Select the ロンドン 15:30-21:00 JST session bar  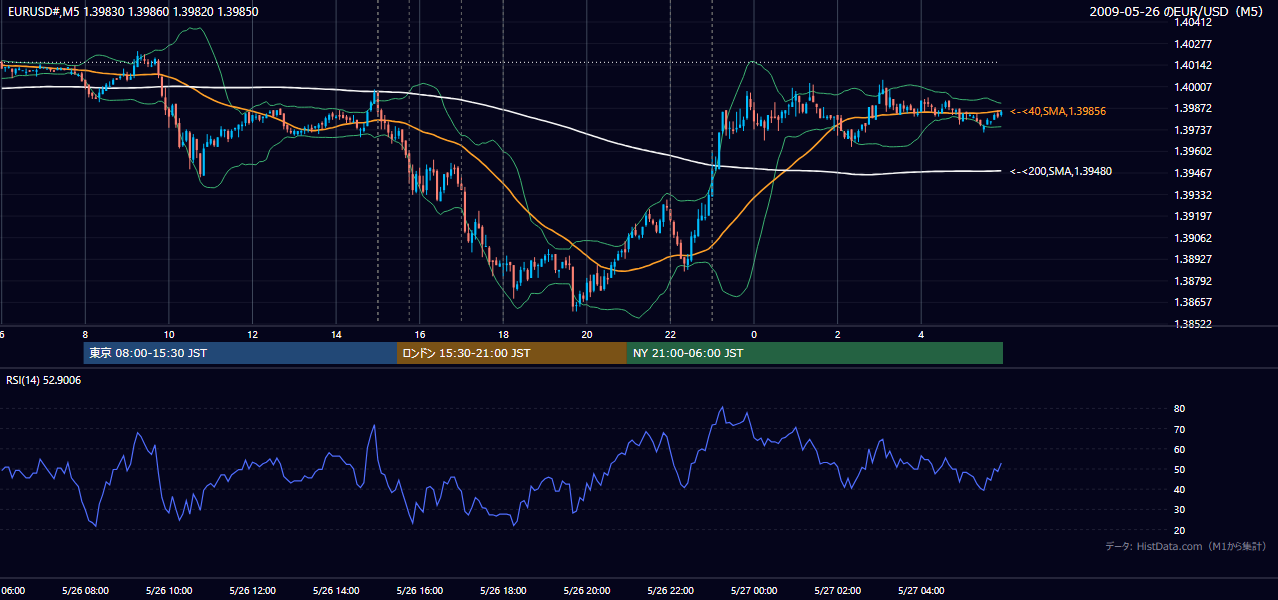pyautogui.click(x=512, y=353)
